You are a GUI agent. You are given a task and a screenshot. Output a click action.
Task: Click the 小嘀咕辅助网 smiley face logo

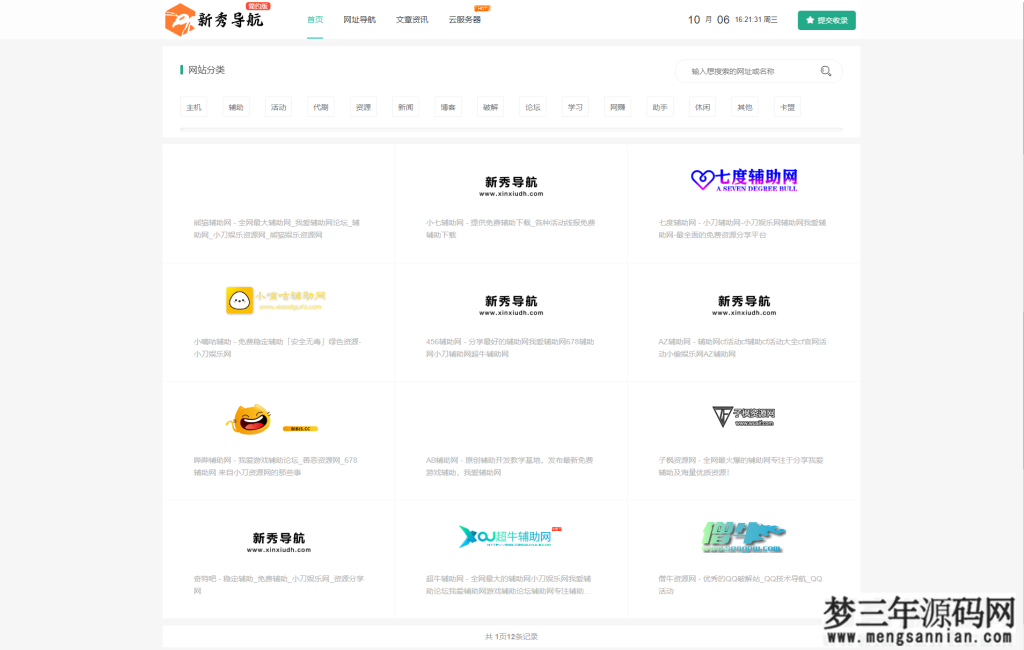[238, 301]
